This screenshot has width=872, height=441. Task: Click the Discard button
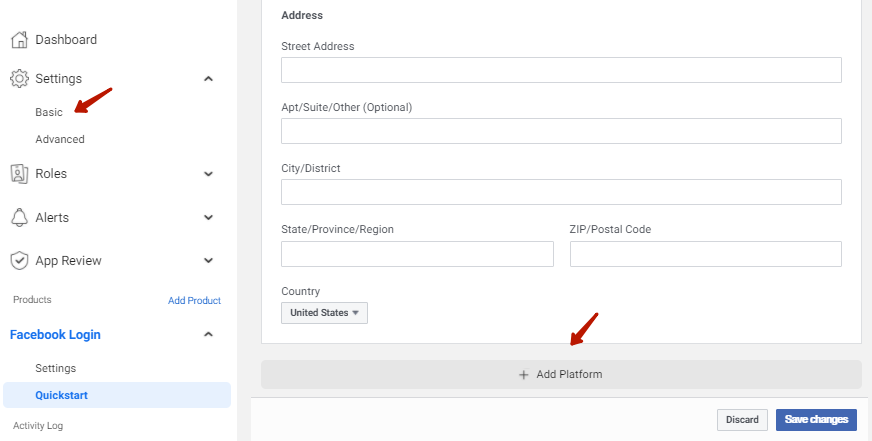[x=742, y=420]
